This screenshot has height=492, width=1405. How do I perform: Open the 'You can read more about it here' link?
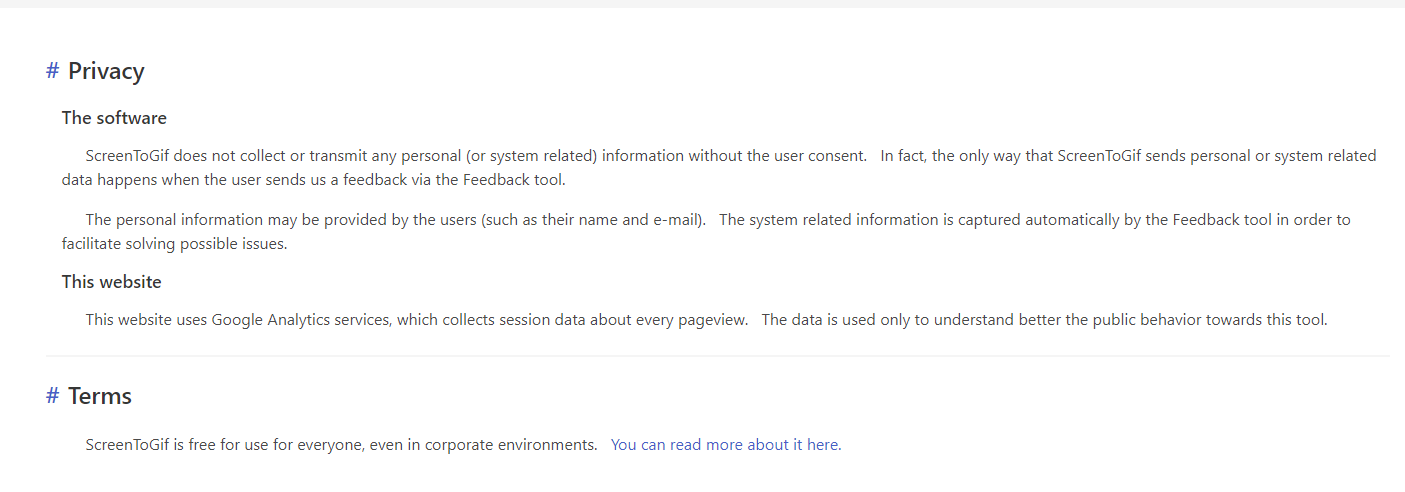tap(726, 445)
